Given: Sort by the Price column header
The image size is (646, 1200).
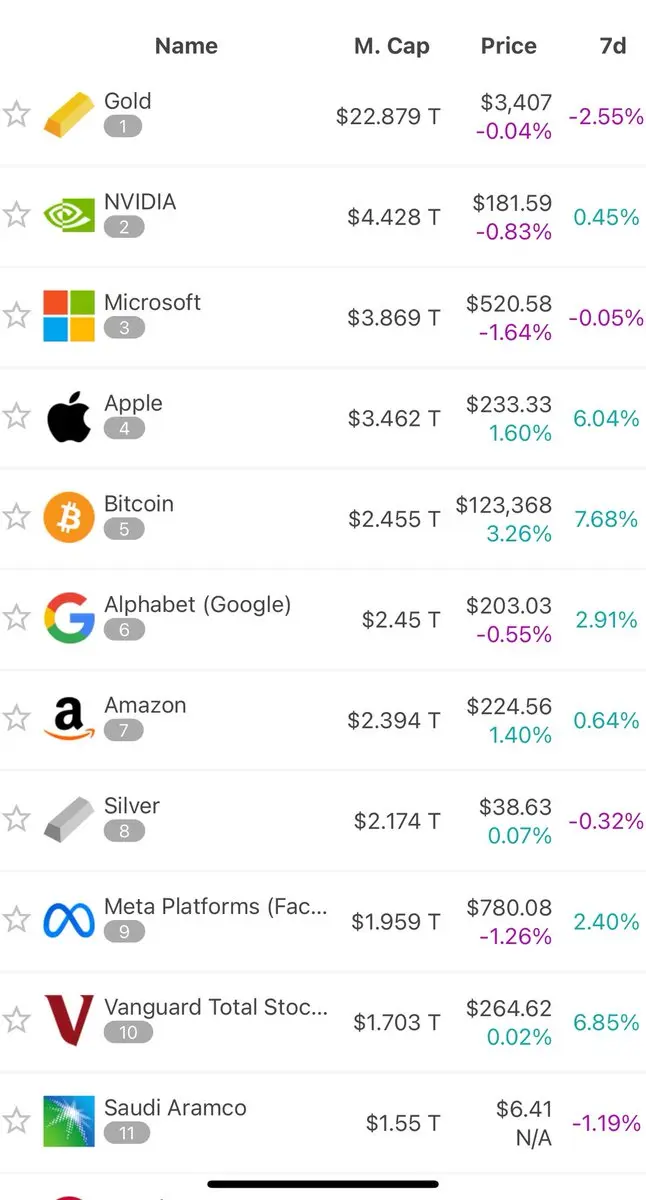Looking at the screenshot, I should point(508,46).
